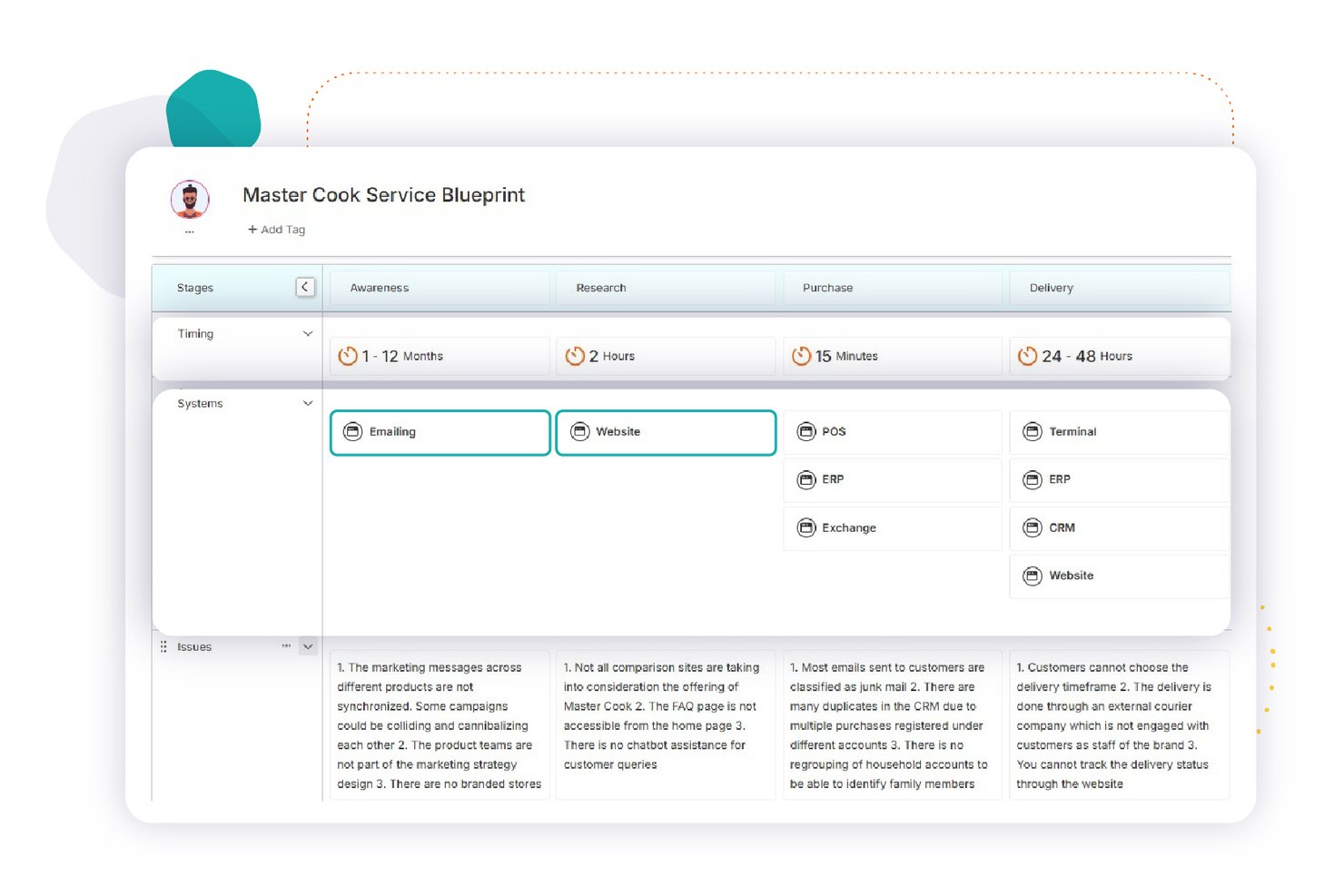Click the CRM system icon
The height and width of the screenshot is (896, 1344).
click(1033, 527)
